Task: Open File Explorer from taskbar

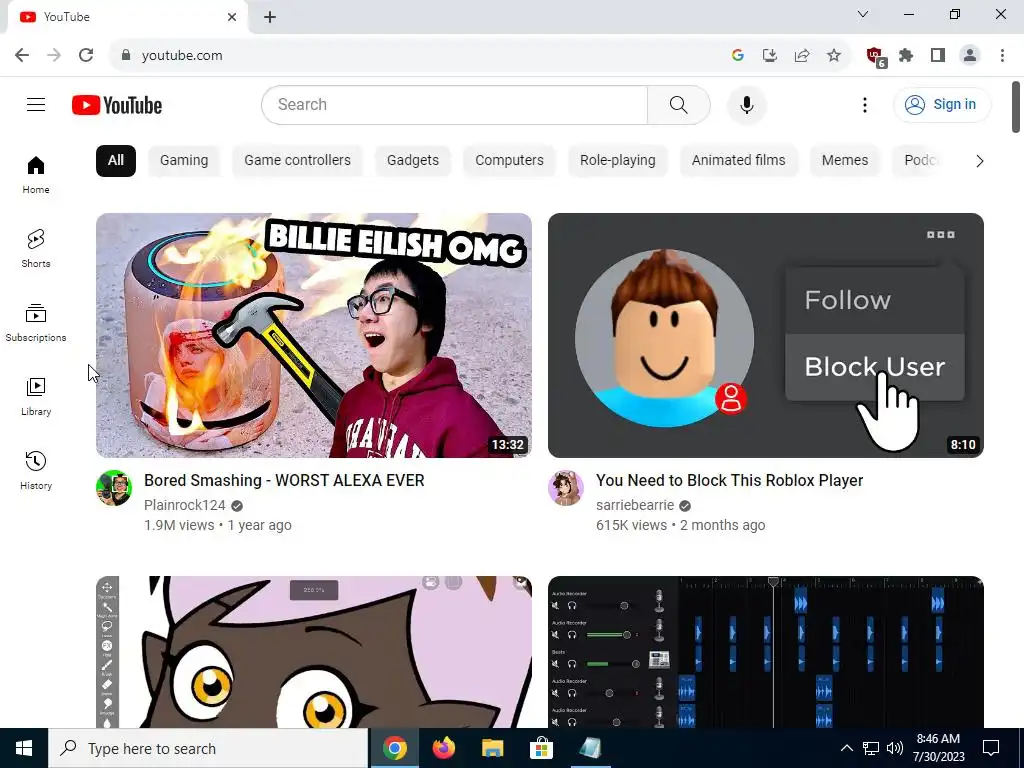Action: pyautogui.click(x=492, y=748)
